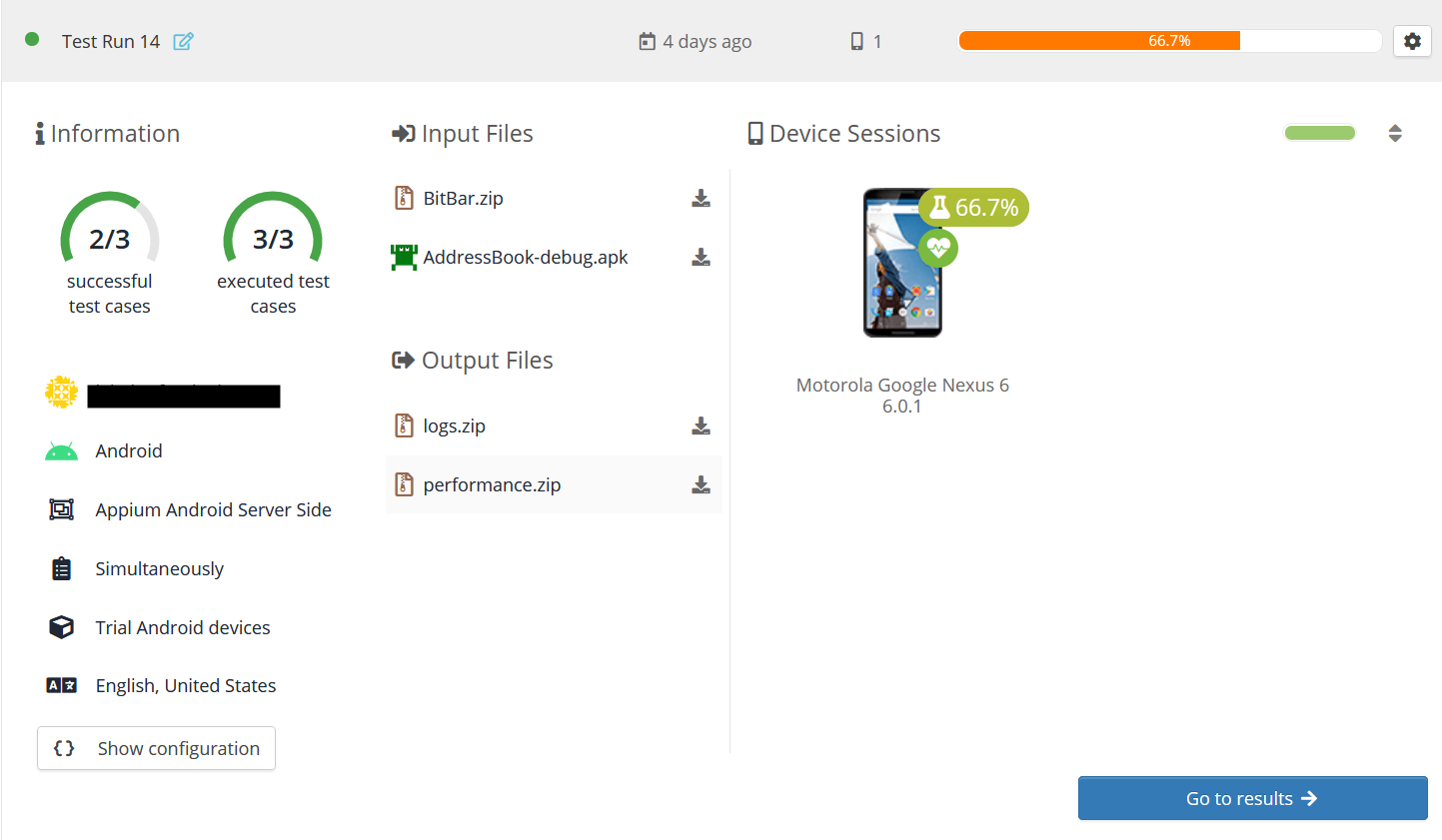Screen dimensions: 1442x840
Task: Toggle device sessions sort order arrows
Action: (x=1395, y=134)
